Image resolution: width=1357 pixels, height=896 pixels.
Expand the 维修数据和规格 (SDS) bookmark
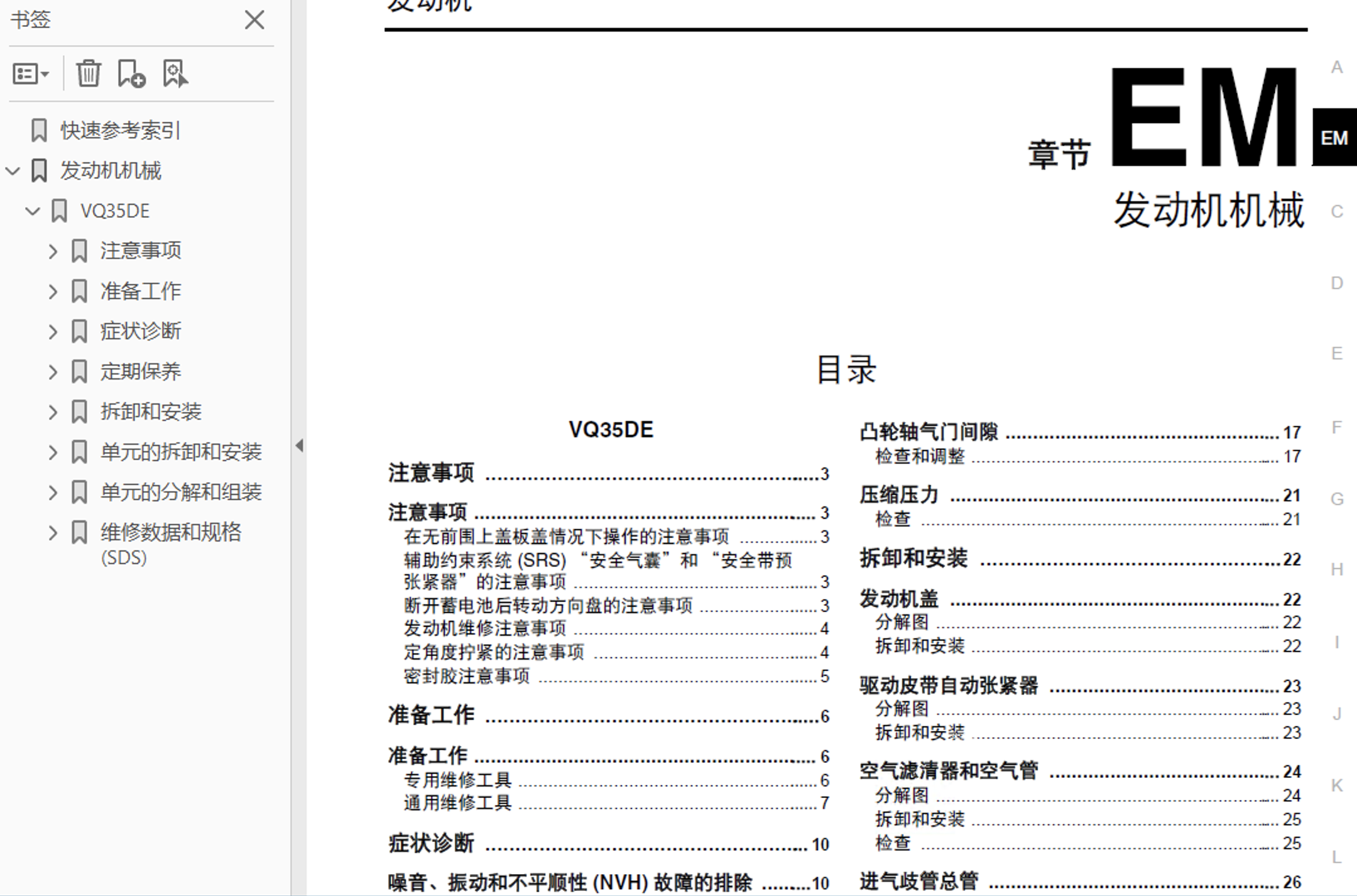pyautogui.click(x=53, y=533)
